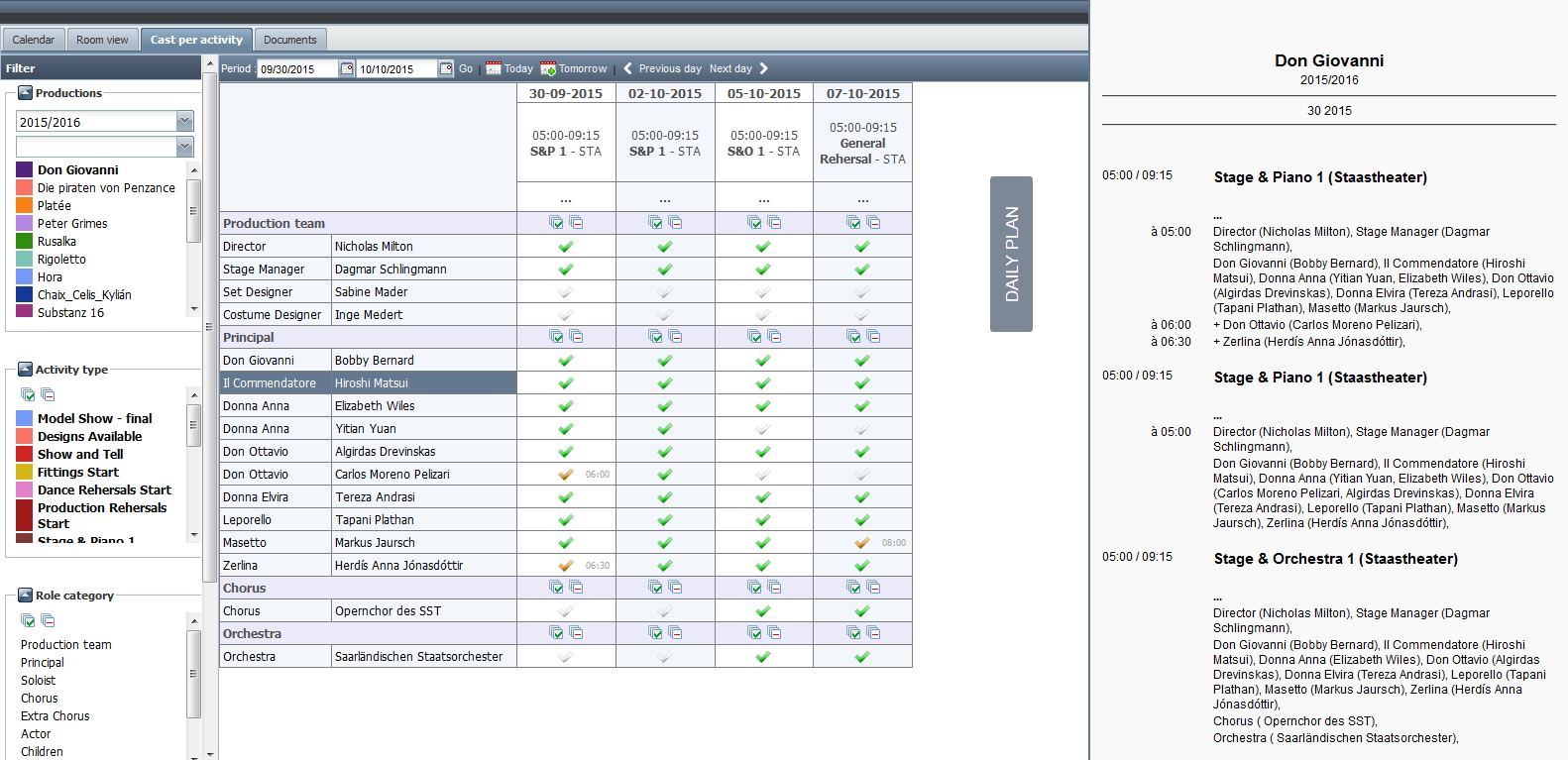
Task: Expand details ellipsis under 30-09-2015
Action: click(565, 199)
